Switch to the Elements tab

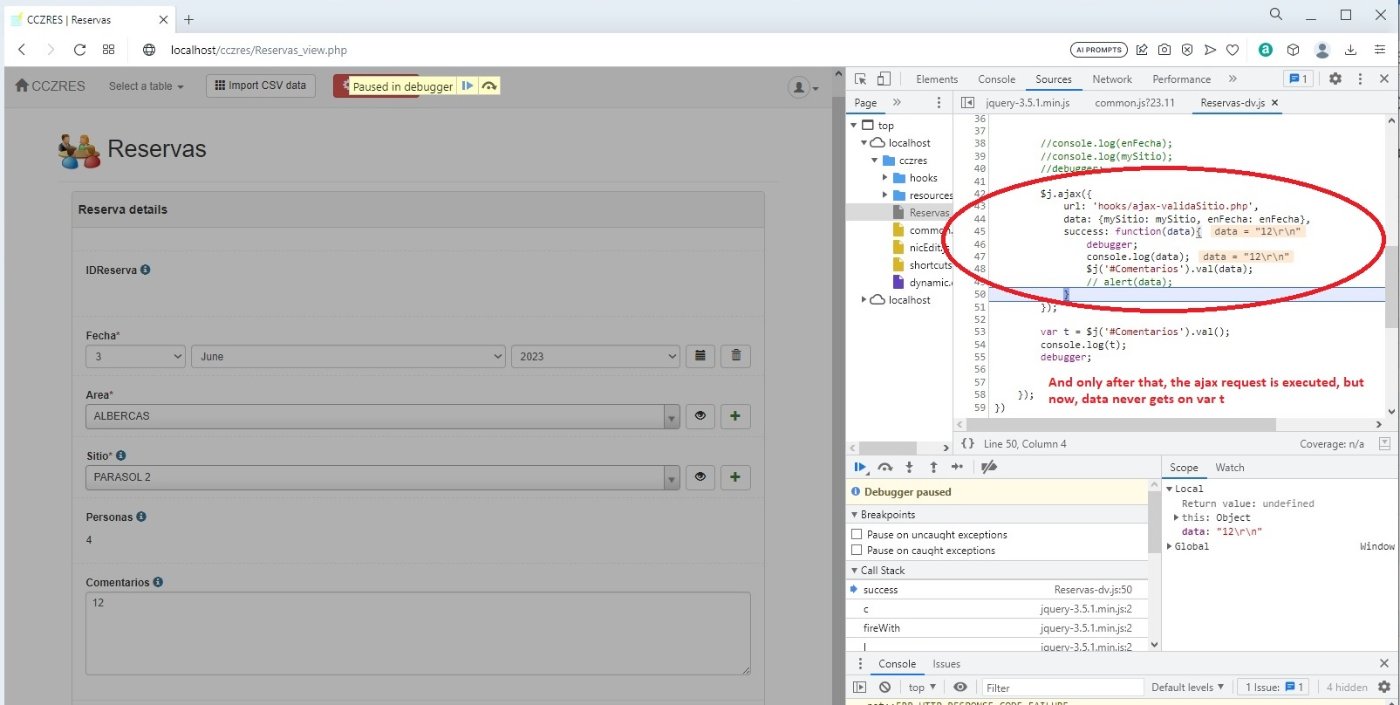point(937,79)
